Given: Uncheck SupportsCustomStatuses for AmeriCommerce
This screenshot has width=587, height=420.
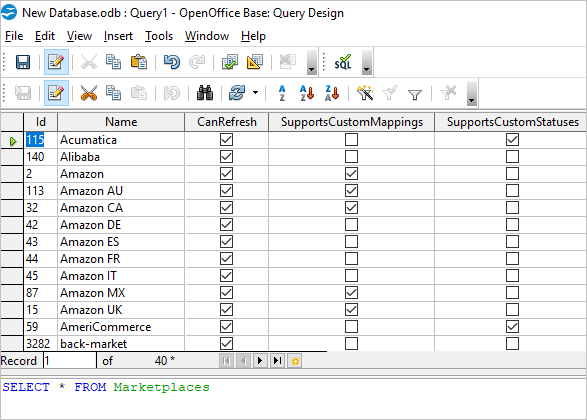Looking at the screenshot, I should pyautogui.click(x=512, y=327).
